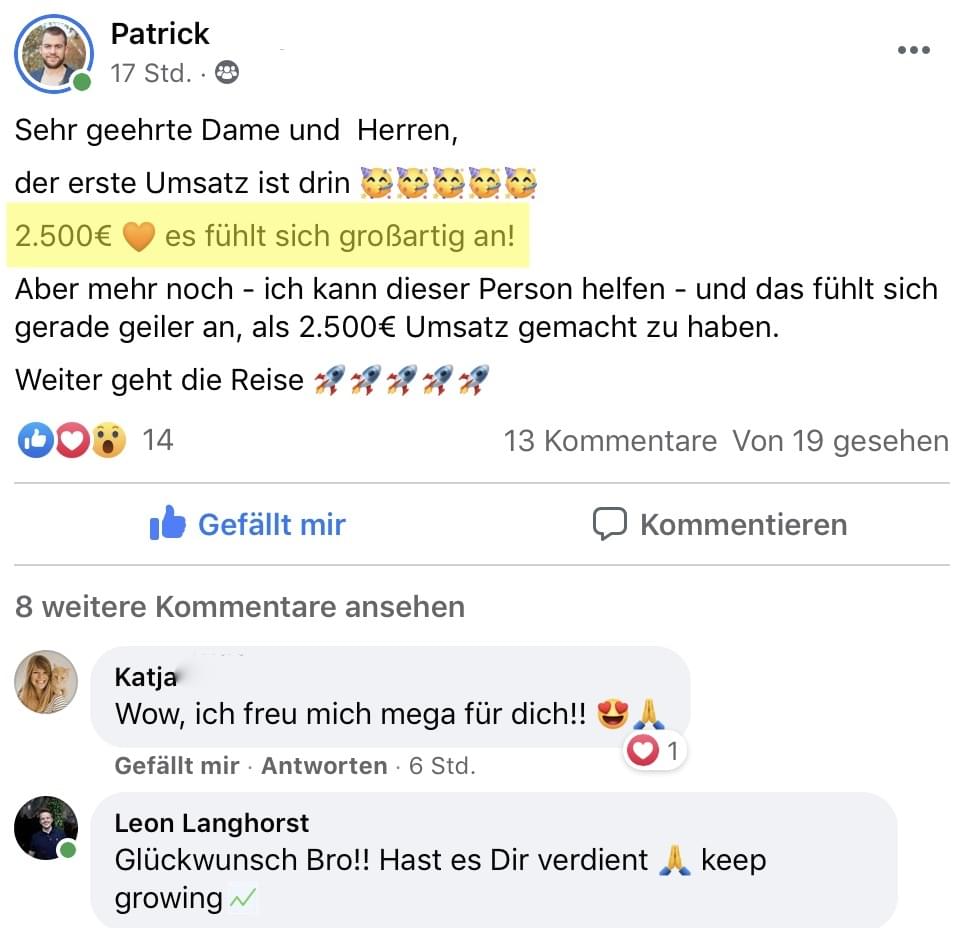976x928 pixels.
Task: Open the three-dot post options menu
Action: coord(913,50)
